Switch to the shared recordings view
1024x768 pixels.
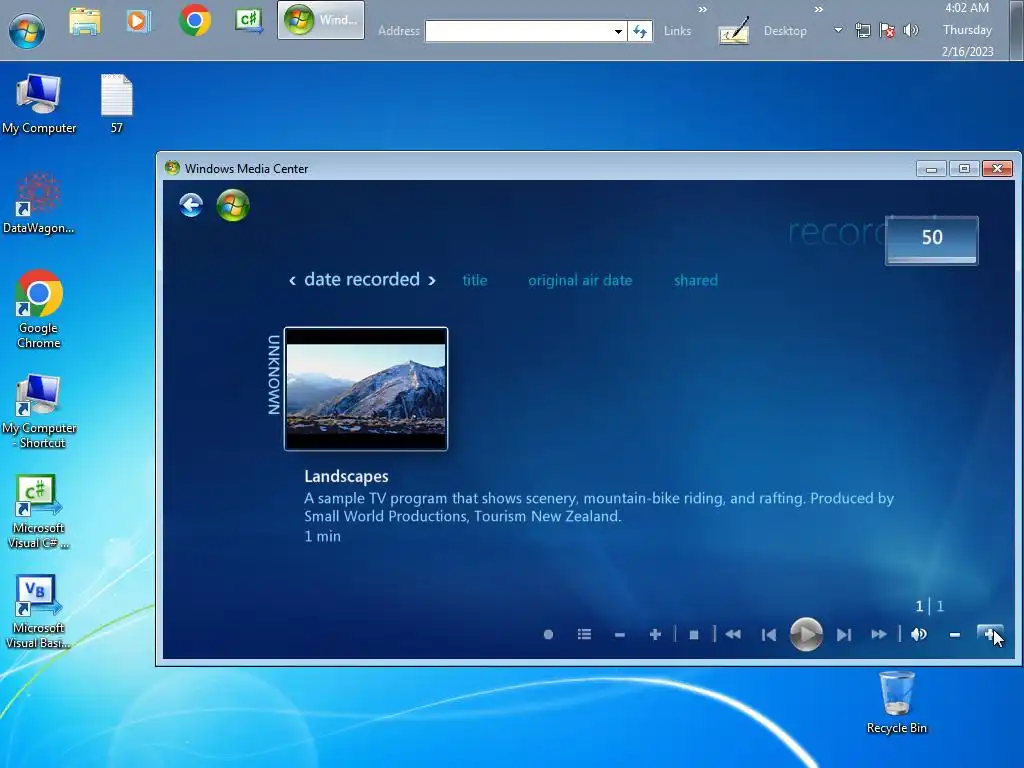tap(696, 280)
